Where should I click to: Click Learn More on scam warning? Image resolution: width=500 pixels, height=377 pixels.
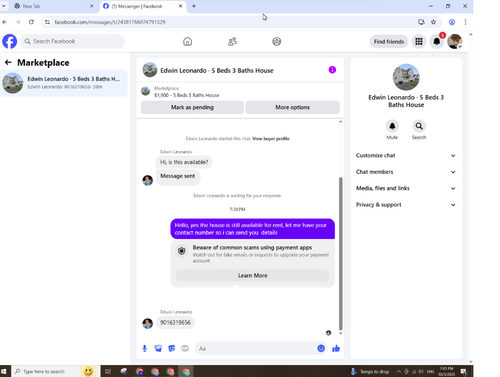pos(252,275)
